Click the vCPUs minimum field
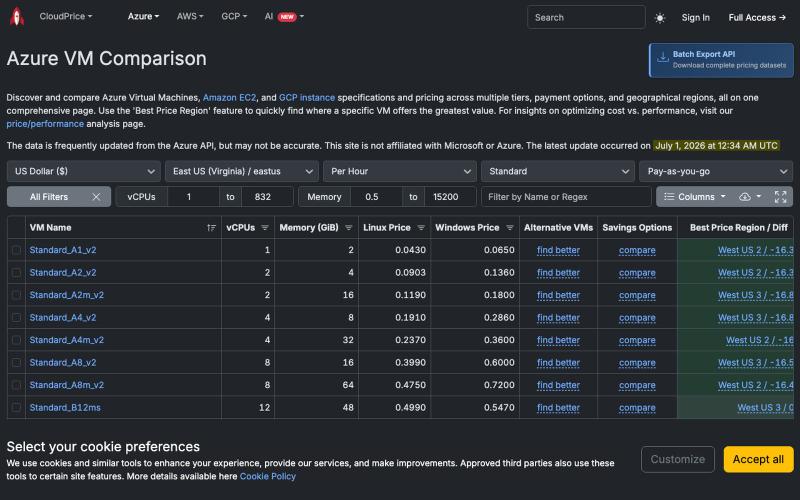800x500 pixels. pos(193,197)
